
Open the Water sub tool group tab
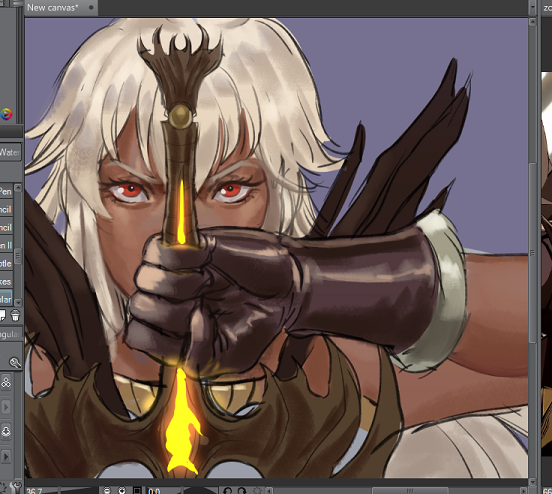point(10,152)
